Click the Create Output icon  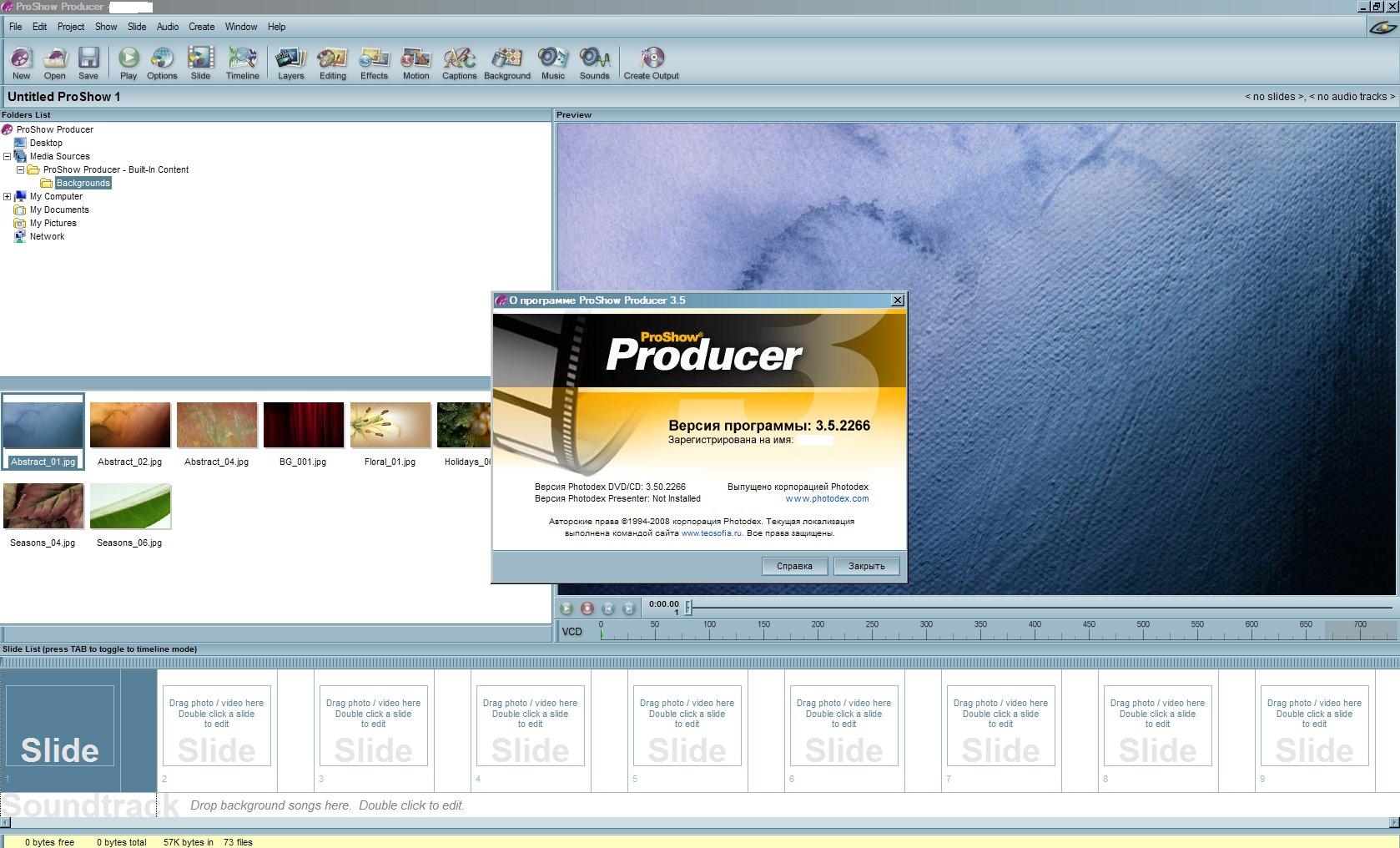[652, 63]
